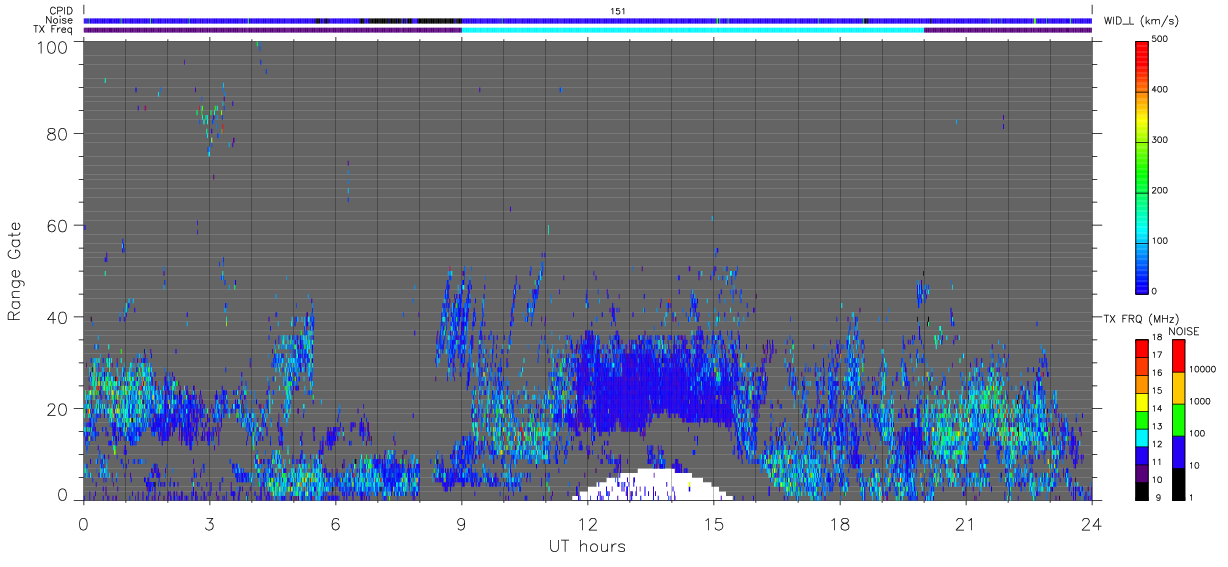Click the 200 label on WID colorbar
This screenshot has height=567, width=1228.
click(1162, 190)
